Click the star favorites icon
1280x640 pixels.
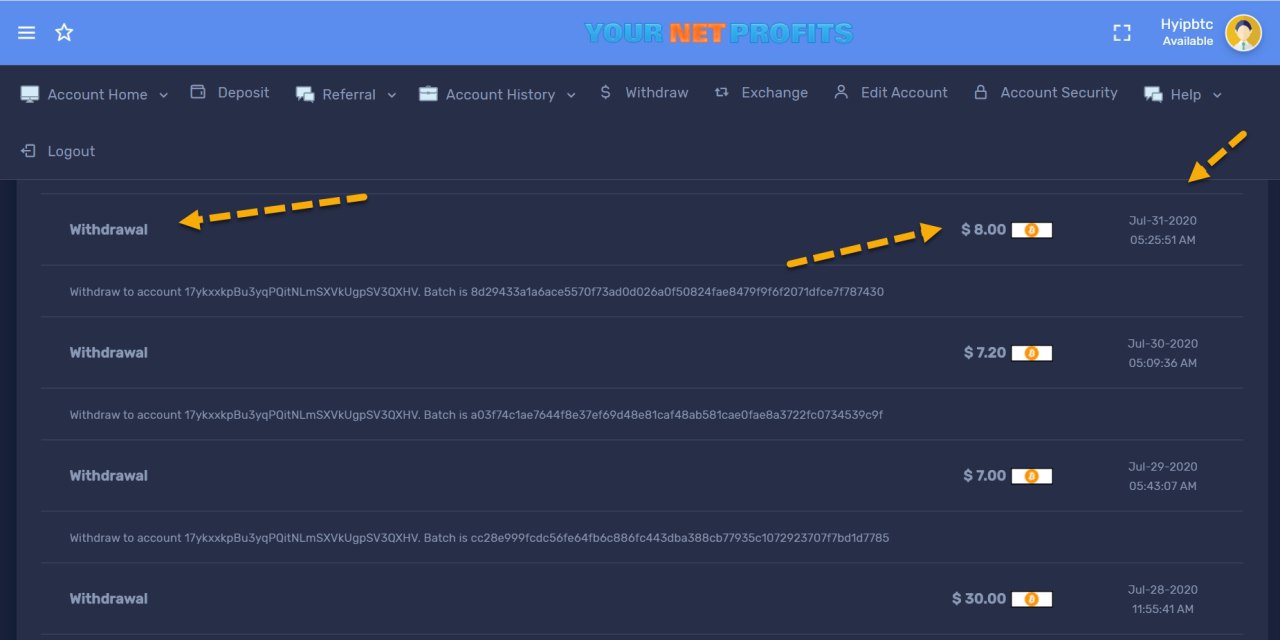pos(64,33)
